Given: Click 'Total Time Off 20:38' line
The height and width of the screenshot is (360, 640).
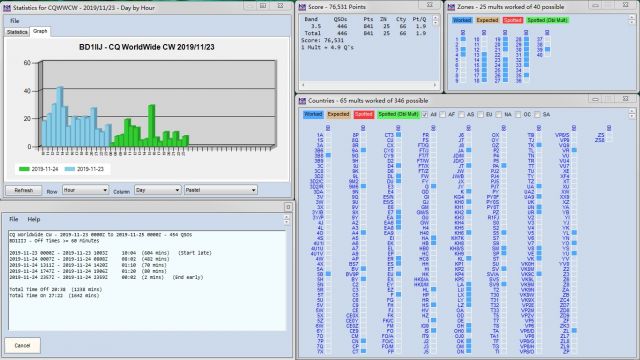Looking at the screenshot, I should (x=56, y=289).
